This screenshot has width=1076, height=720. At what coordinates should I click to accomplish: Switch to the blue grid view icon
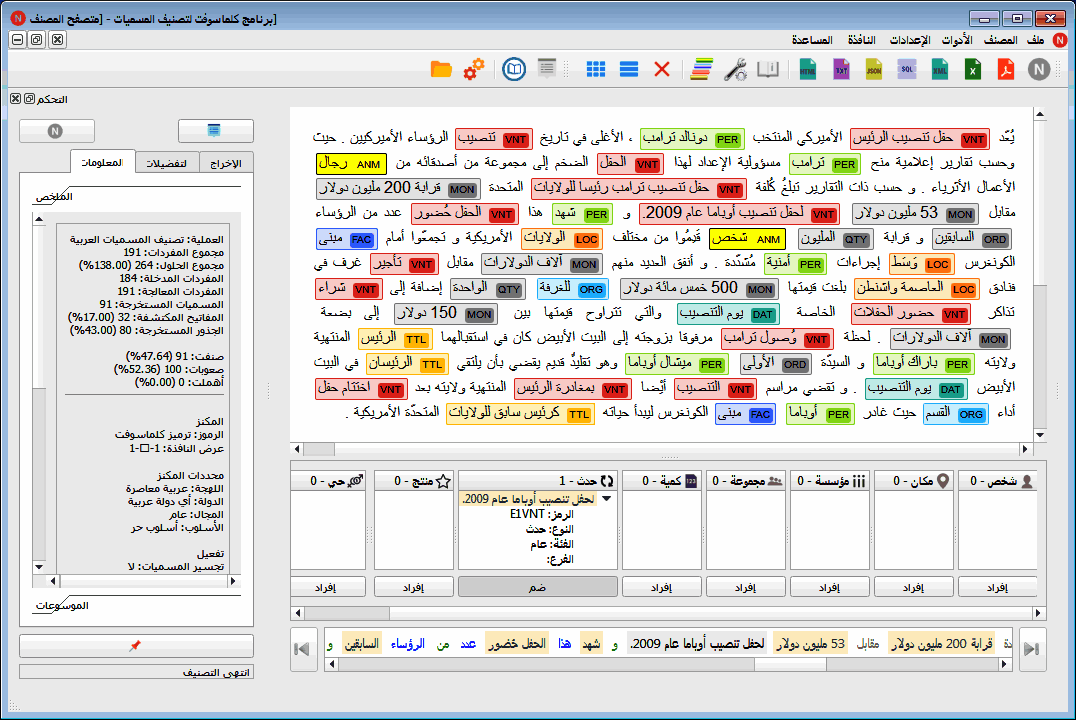pyautogui.click(x=596, y=69)
